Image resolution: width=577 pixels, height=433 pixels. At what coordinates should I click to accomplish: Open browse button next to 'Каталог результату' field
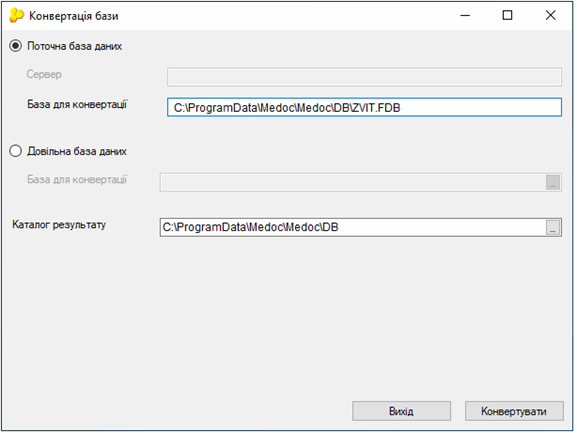pyautogui.click(x=553, y=227)
